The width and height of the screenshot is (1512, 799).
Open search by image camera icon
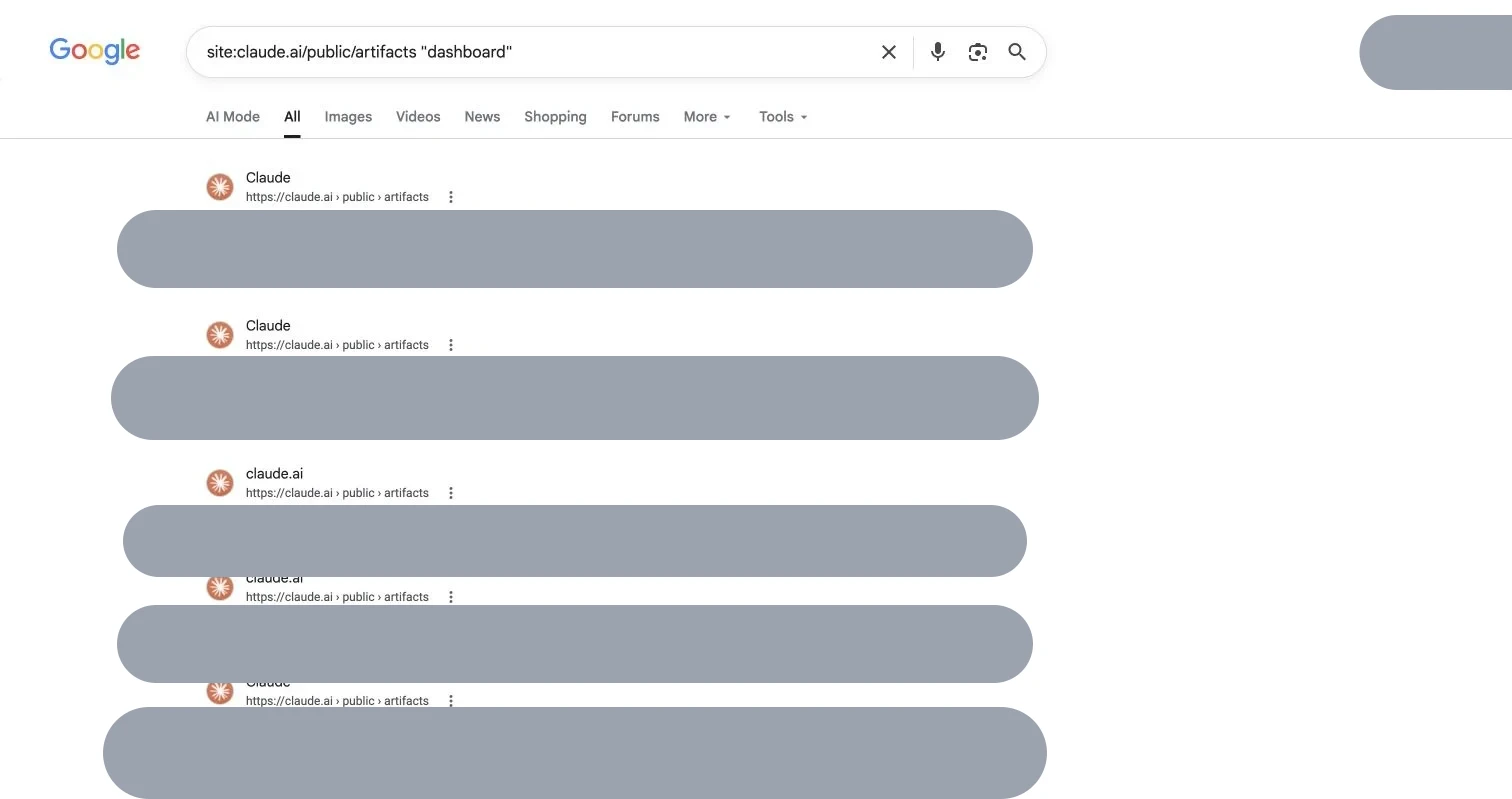tap(978, 52)
